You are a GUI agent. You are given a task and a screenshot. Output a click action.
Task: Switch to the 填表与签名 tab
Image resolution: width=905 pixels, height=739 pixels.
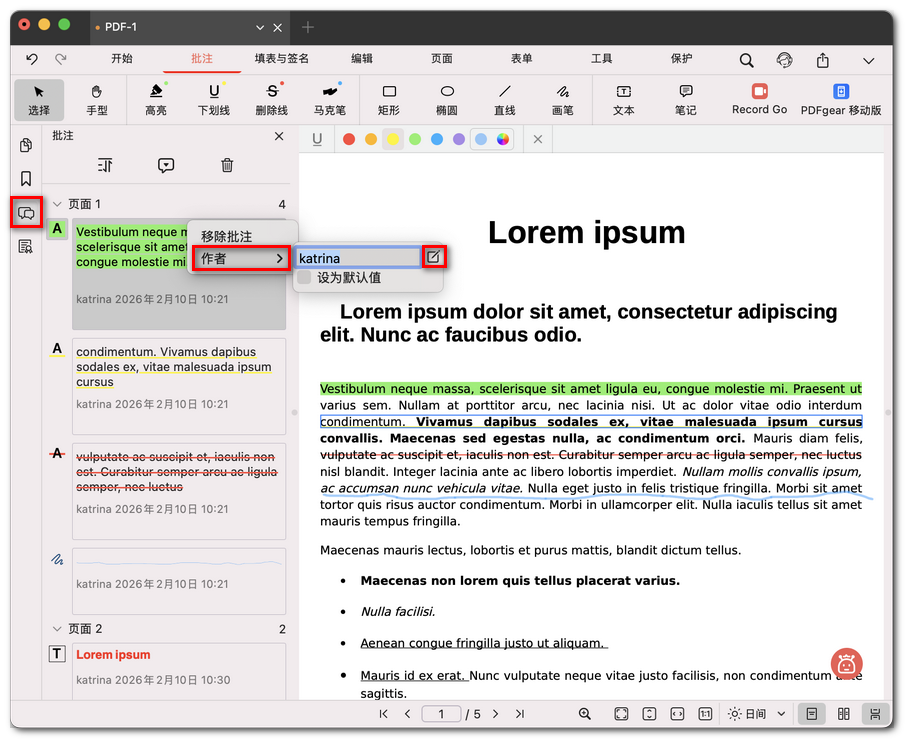(281, 59)
